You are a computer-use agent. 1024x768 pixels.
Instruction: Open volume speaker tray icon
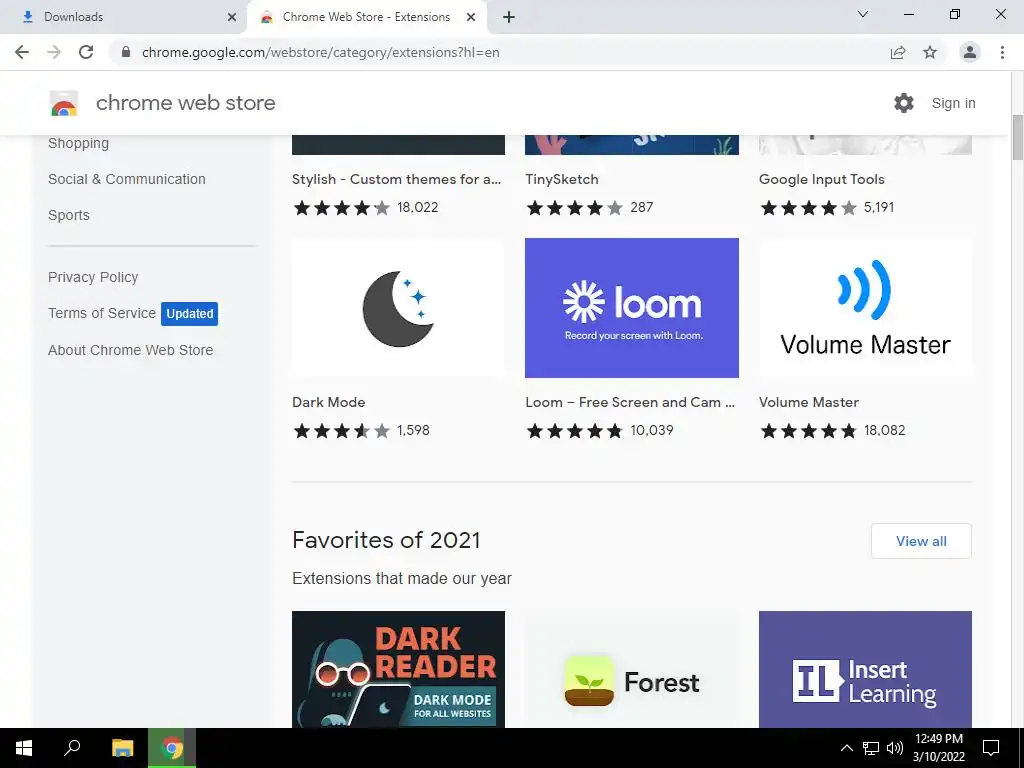[x=895, y=748]
